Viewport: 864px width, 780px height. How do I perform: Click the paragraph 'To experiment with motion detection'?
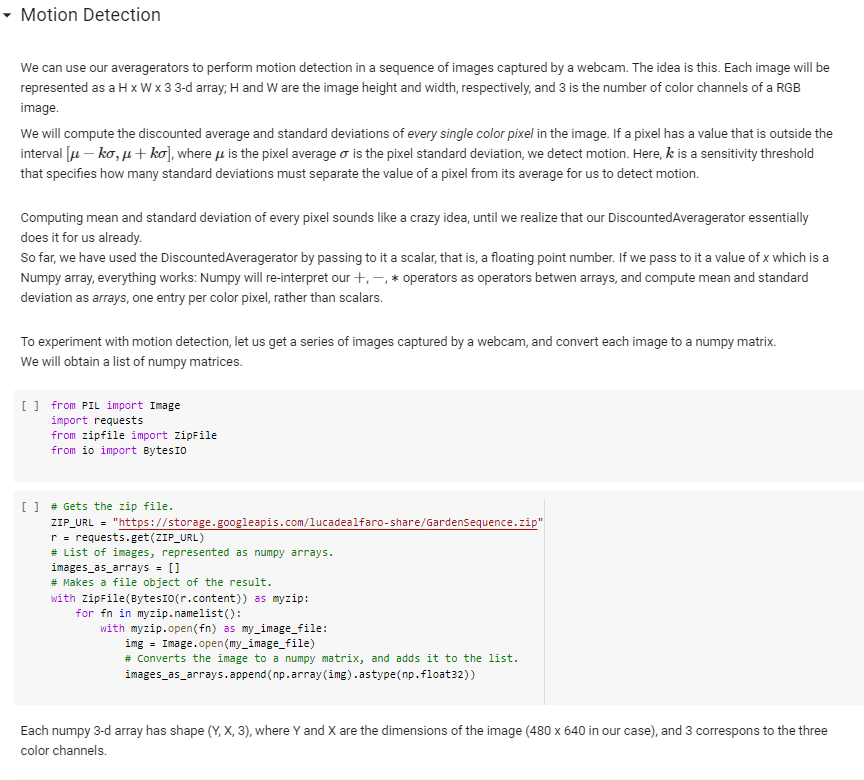(398, 351)
